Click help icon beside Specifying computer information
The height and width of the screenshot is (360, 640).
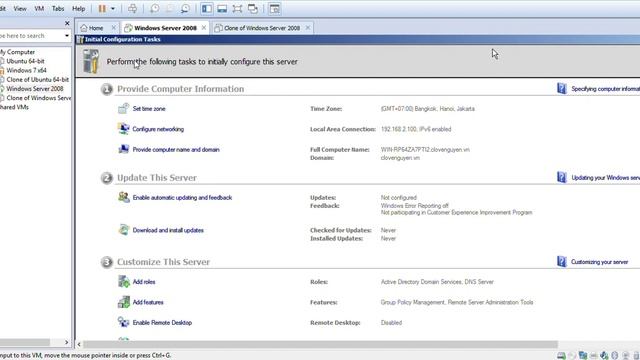(562, 88)
